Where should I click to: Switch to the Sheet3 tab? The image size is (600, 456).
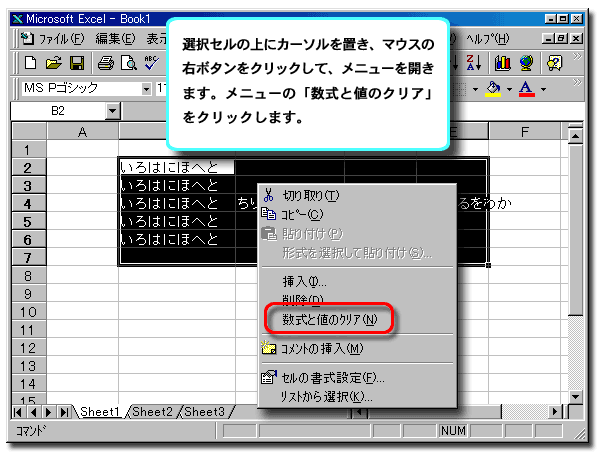(x=204, y=412)
